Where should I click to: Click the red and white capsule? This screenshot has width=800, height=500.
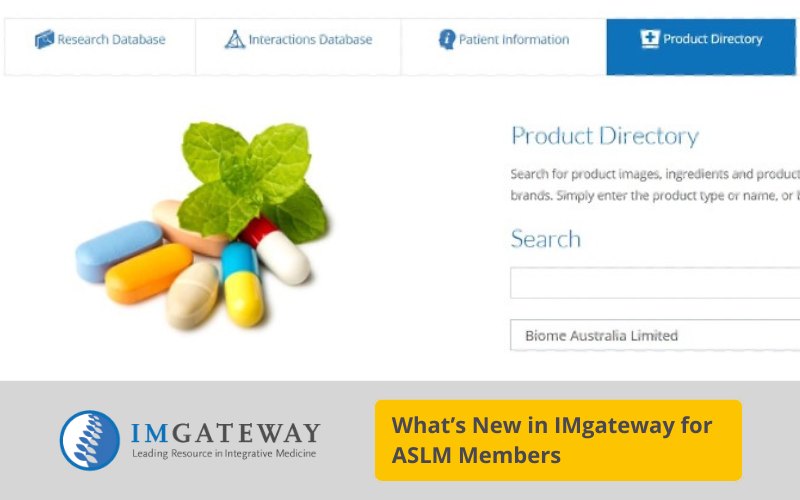(275, 249)
